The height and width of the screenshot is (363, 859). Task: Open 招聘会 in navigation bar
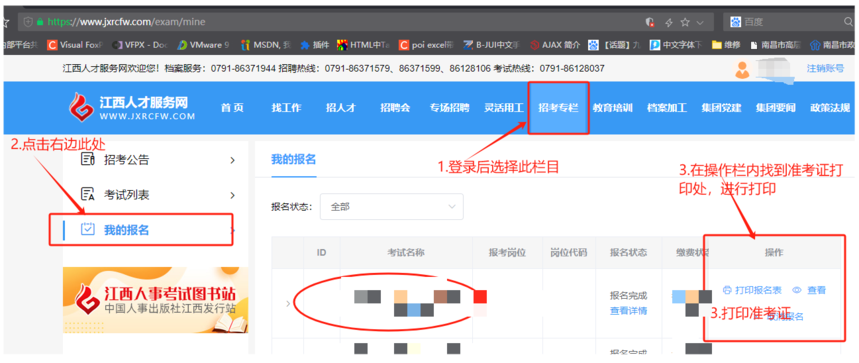395,108
